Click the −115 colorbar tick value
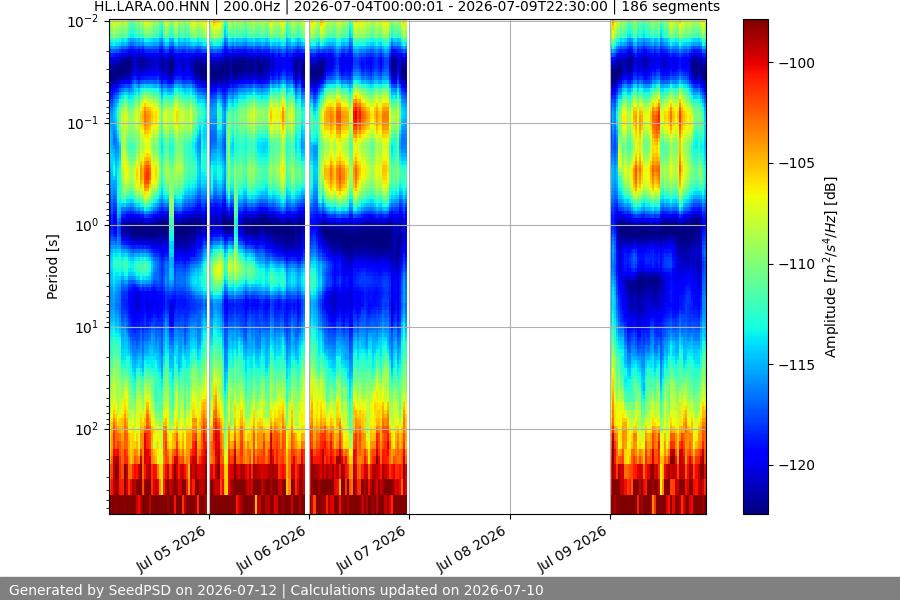 [x=797, y=365]
